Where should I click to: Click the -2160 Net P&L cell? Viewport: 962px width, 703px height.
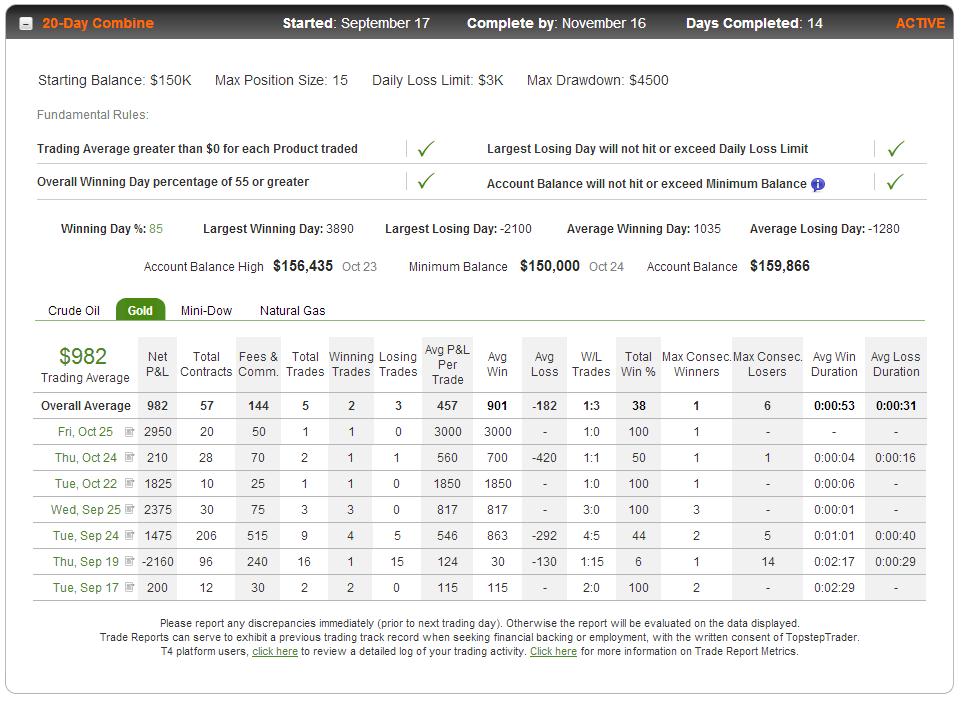[x=158, y=561]
